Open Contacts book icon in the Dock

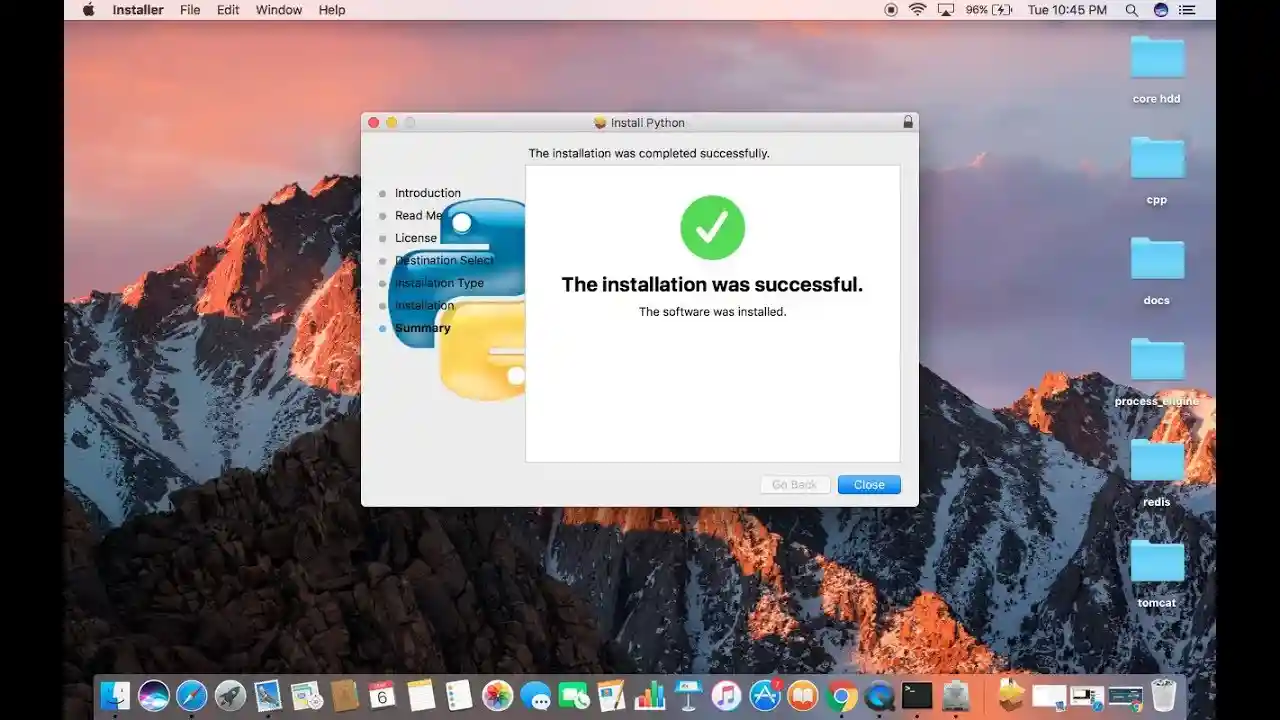pyautogui.click(x=345, y=695)
